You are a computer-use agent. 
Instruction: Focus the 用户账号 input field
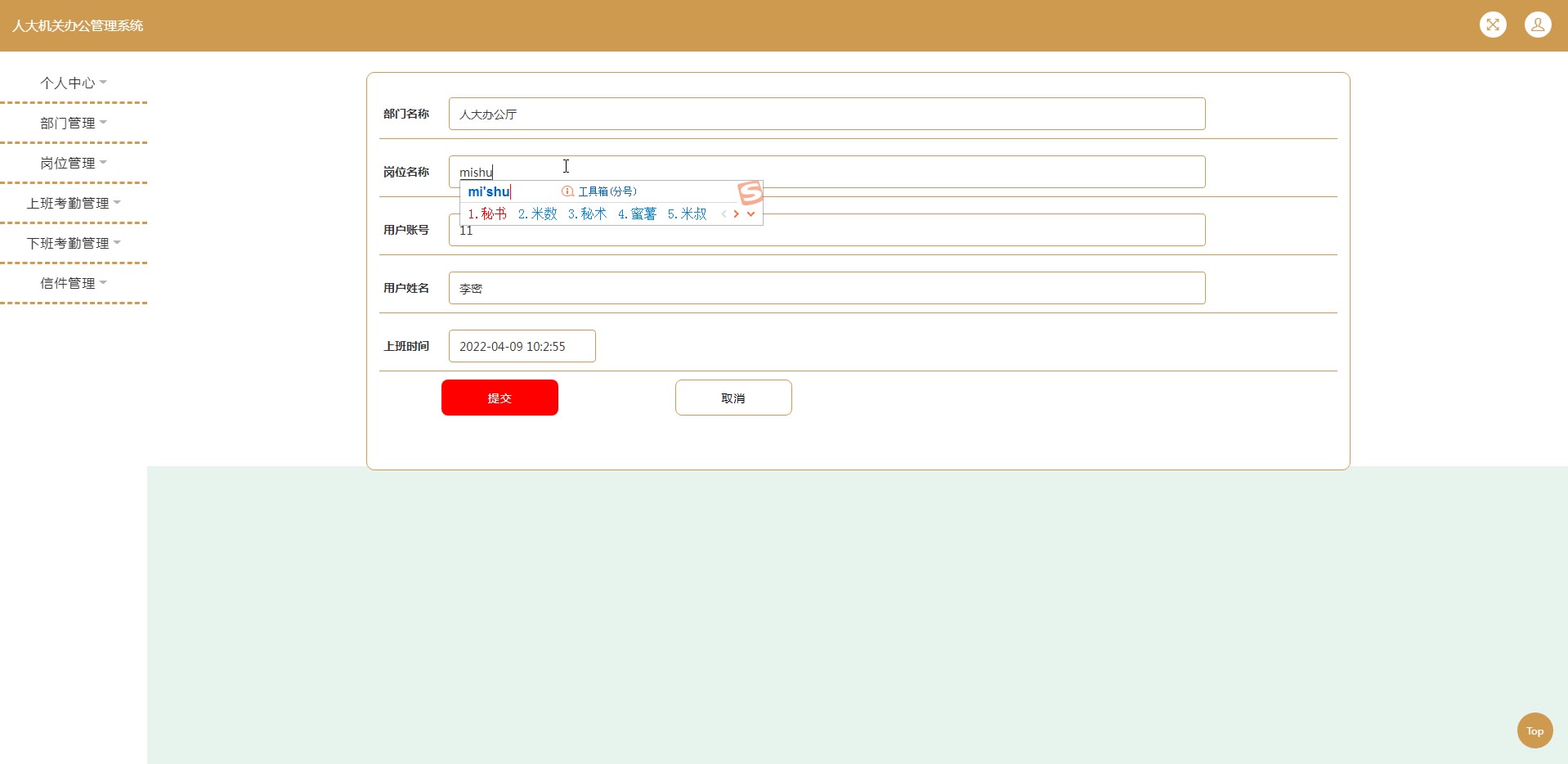point(827,230)
